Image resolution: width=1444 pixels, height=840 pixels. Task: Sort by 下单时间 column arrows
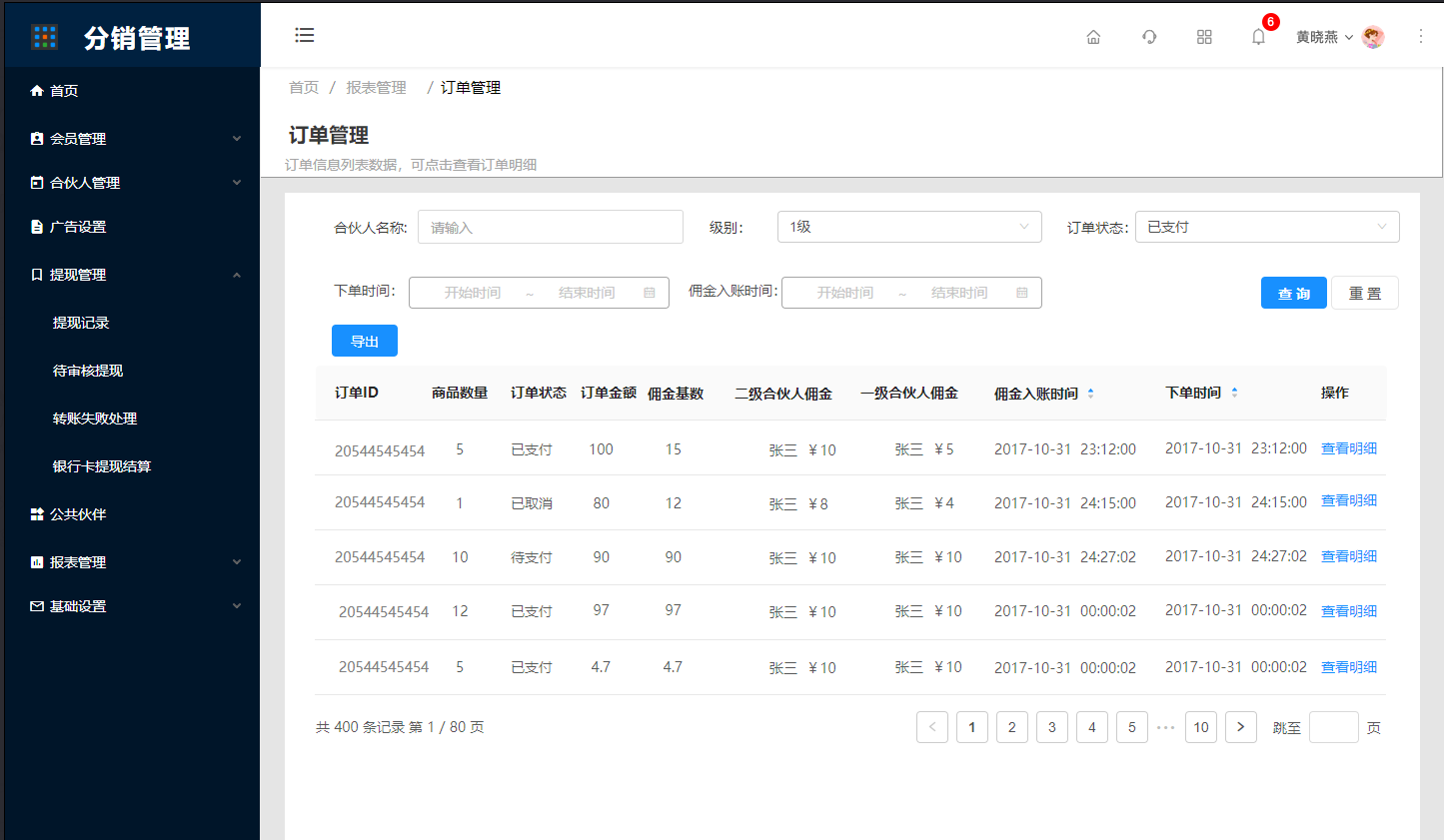pos(1234,393)
